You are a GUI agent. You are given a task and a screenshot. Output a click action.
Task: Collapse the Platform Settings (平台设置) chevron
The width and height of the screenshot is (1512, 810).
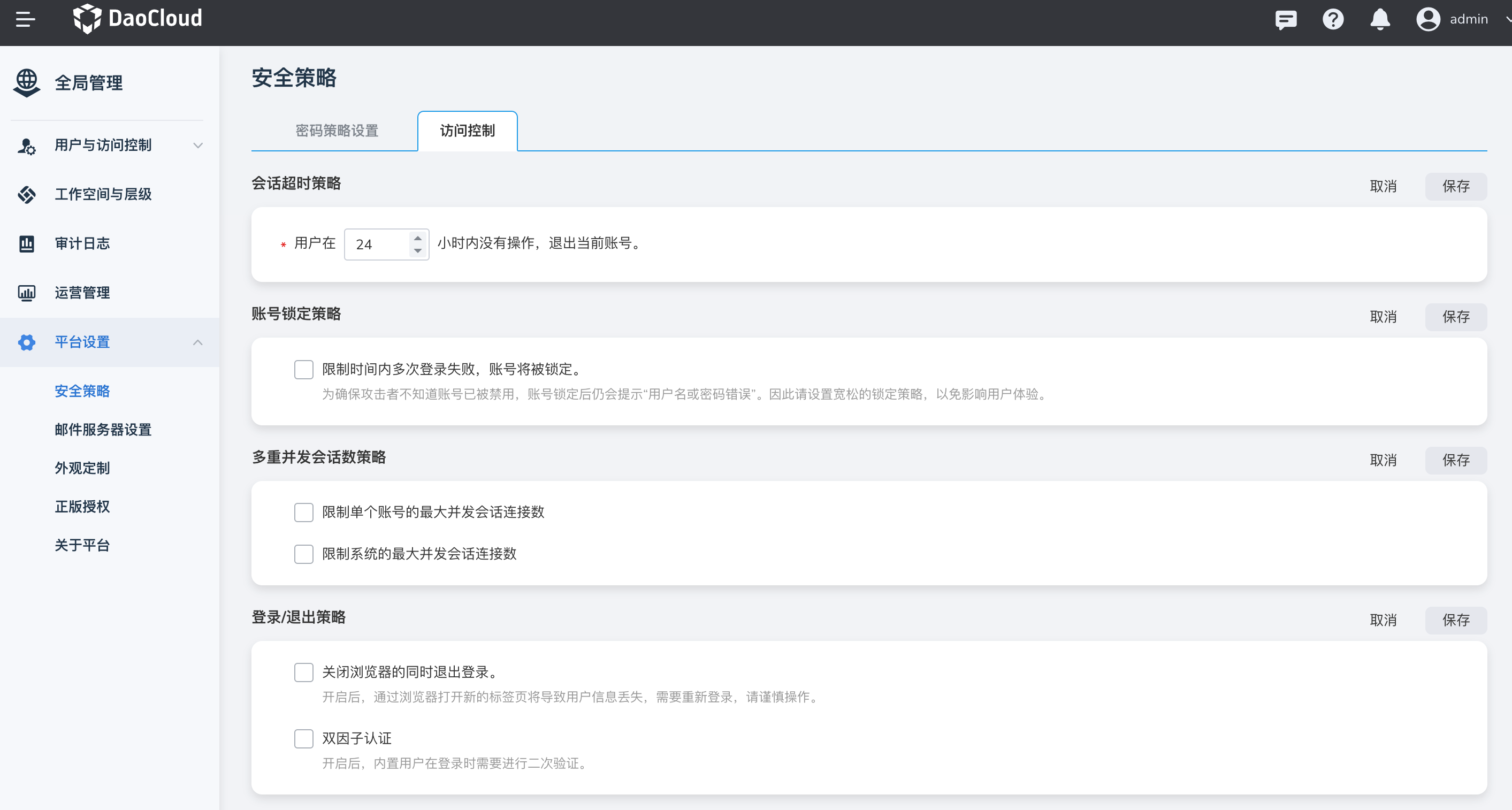pos(198,342)
